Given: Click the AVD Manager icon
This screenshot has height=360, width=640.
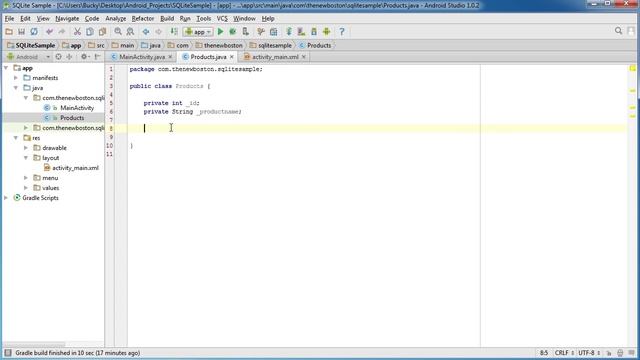Looking at the screenshot, I should [301, 31].
